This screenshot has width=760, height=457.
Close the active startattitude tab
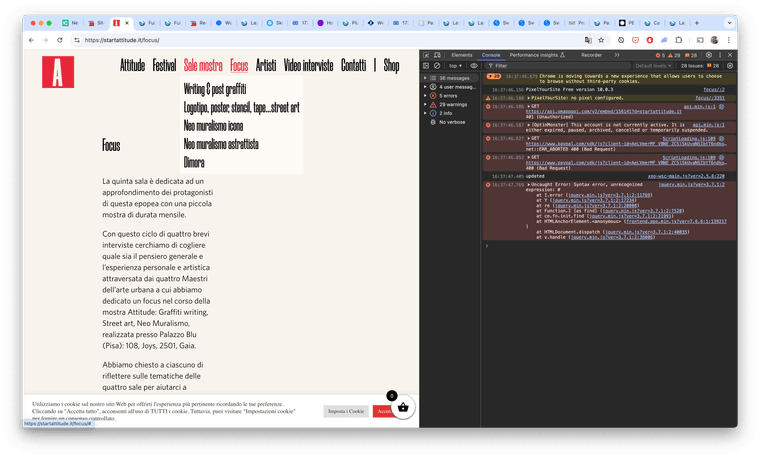(x=127, y=23)
